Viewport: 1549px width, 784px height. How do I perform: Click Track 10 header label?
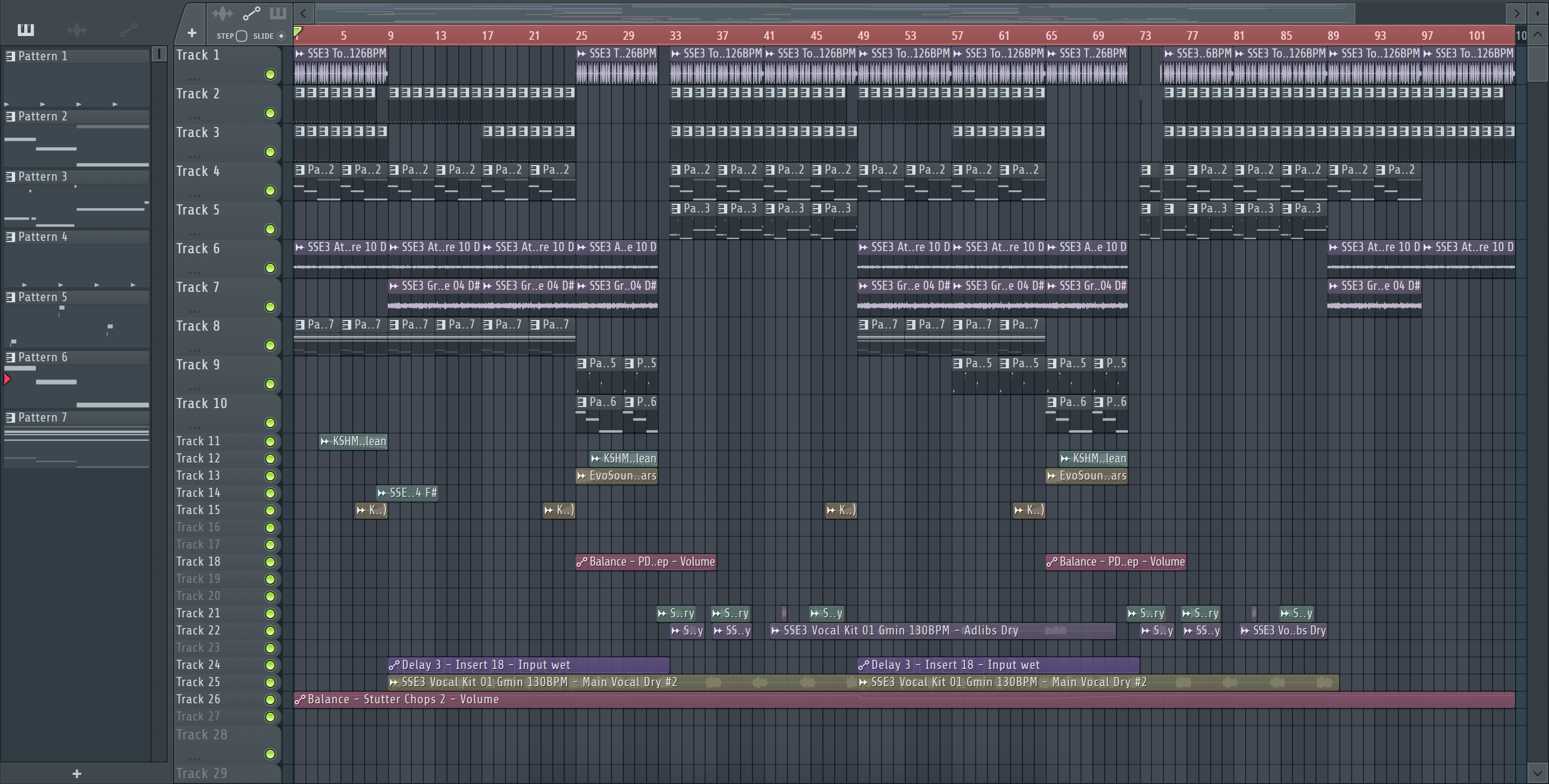[202, 403]
